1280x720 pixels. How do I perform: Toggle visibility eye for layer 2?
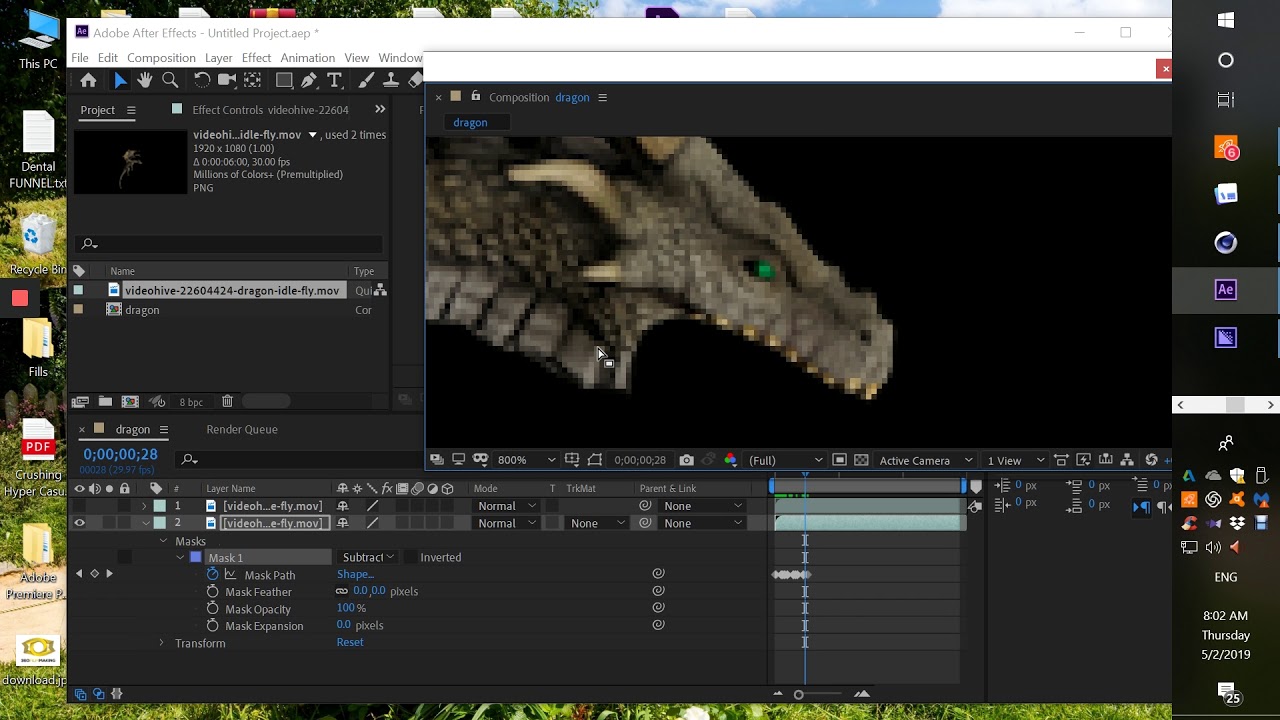pyautogui.click(x=79, y=523)
